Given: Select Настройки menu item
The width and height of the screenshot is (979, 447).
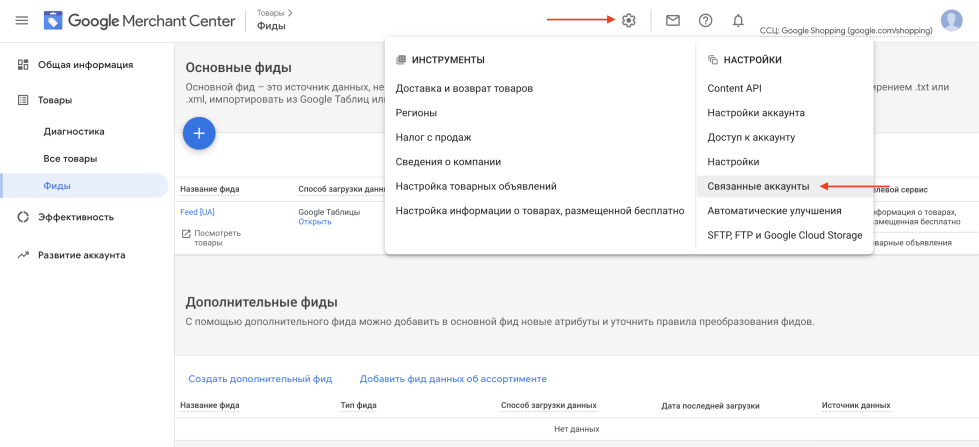Looking at the screenshot, I should click(x=733, y=162).
